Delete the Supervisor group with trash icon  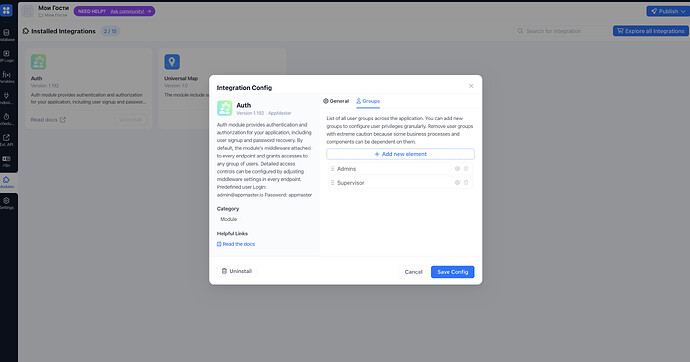pyautogui.click(x=466, y=183)
